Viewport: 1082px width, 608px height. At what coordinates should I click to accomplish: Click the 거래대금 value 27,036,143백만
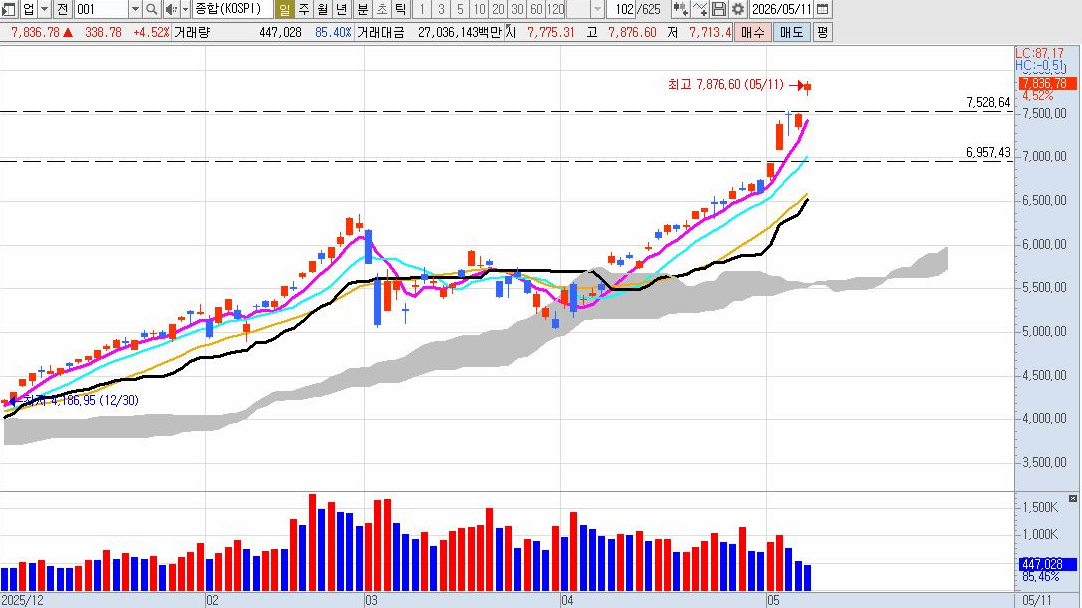coord(460,32)
